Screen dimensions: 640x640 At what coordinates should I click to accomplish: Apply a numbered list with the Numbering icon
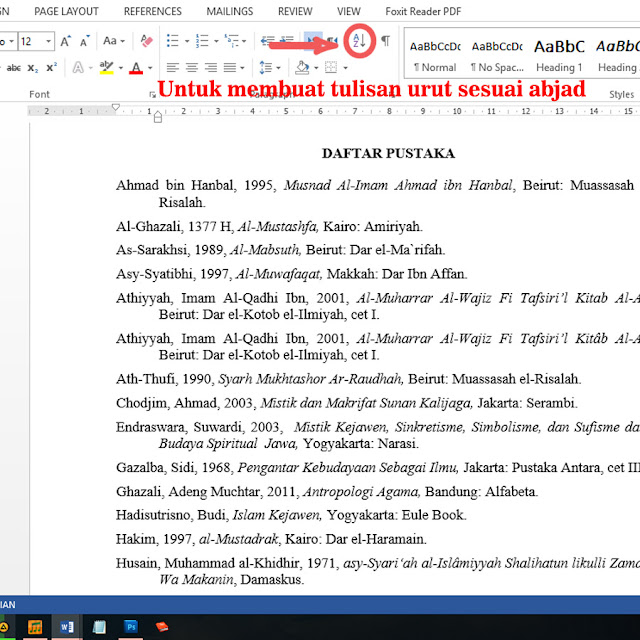202,41
